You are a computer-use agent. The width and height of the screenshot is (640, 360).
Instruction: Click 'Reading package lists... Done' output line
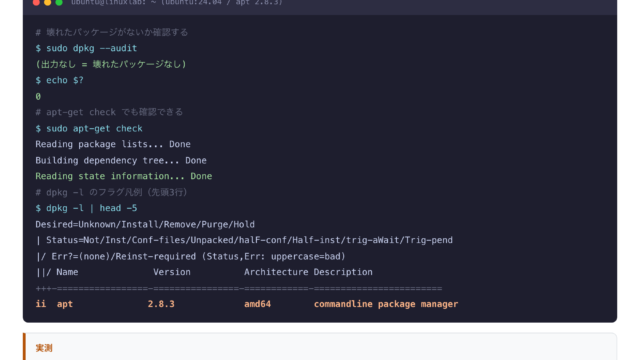point(113,144)
